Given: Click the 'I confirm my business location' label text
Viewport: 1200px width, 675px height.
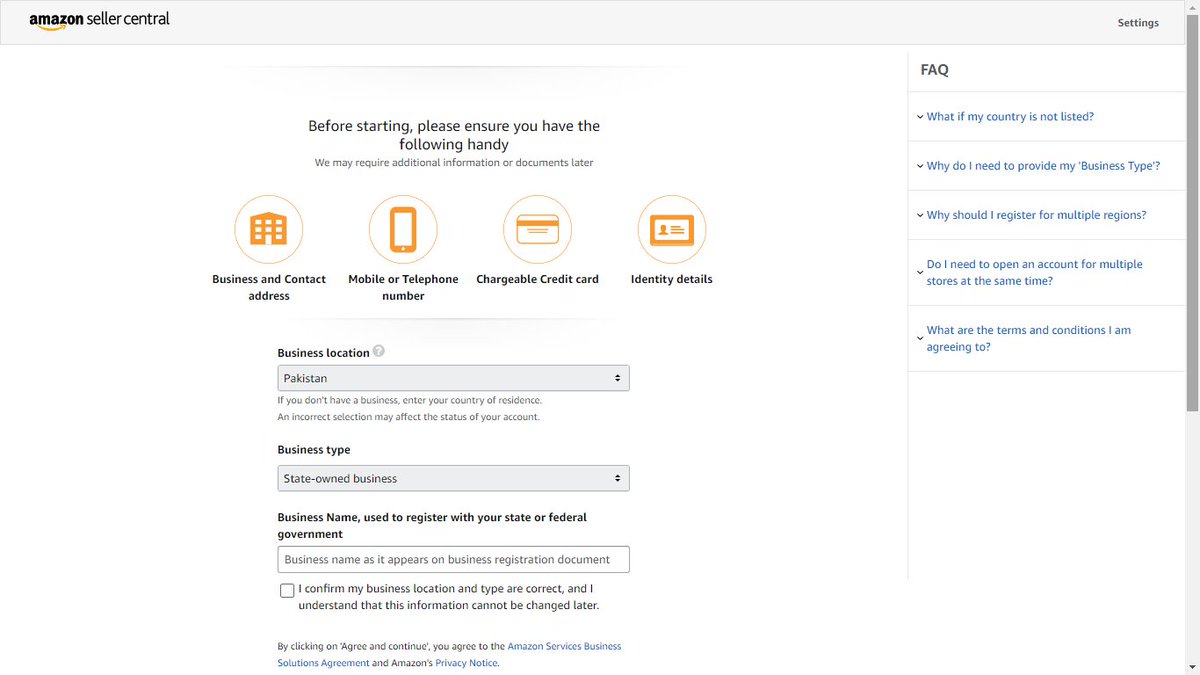Looking at the screenshot, I should (448, 597).
